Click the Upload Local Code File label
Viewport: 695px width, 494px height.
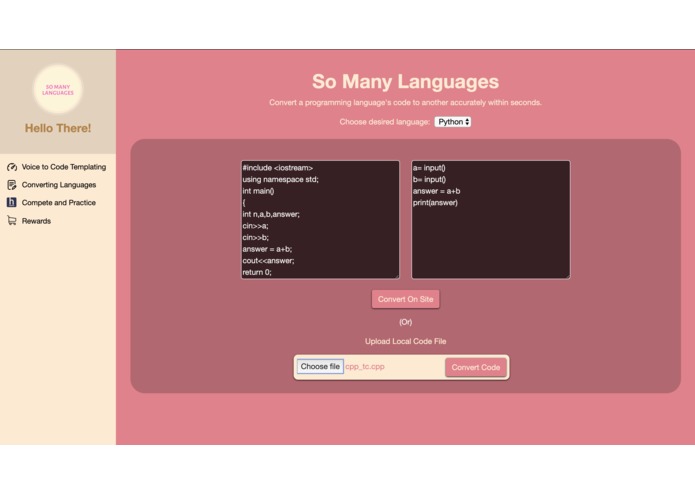coord(406,341)
